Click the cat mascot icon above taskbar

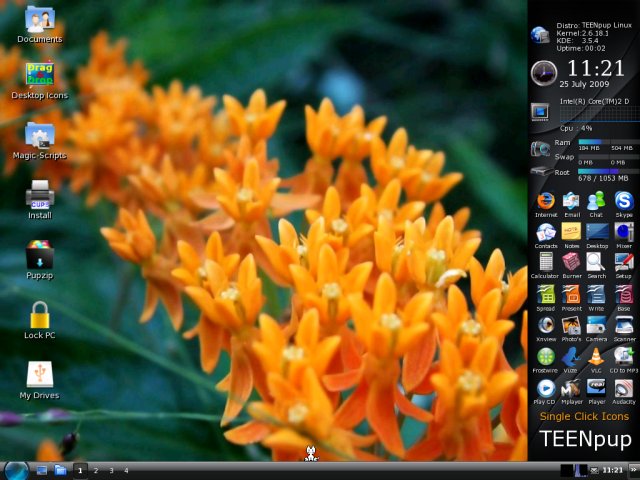coord(311,453)
